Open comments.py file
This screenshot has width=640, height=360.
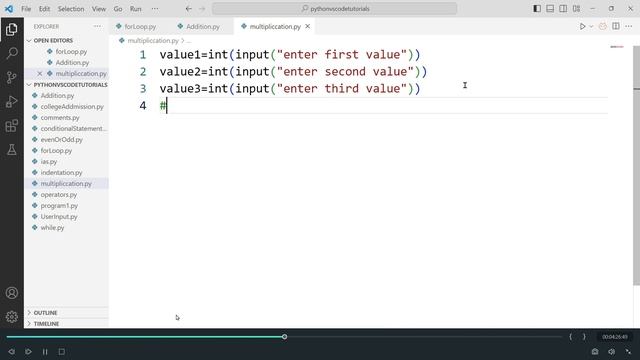point(60,118)
